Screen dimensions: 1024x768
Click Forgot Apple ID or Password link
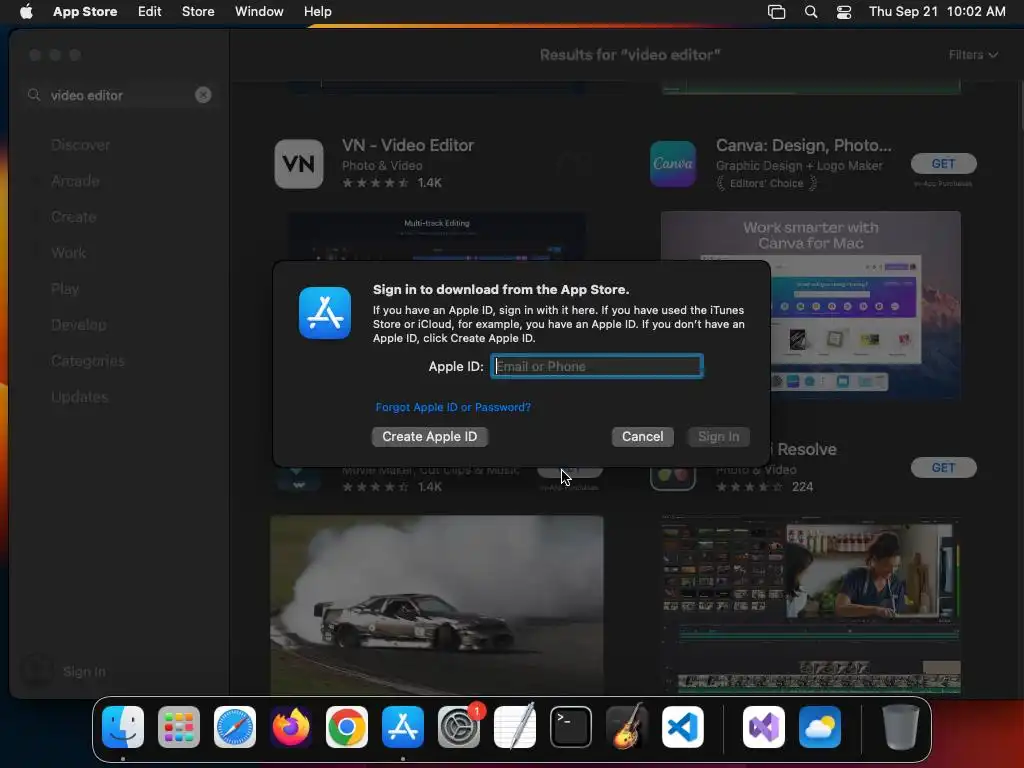[453, 407]
